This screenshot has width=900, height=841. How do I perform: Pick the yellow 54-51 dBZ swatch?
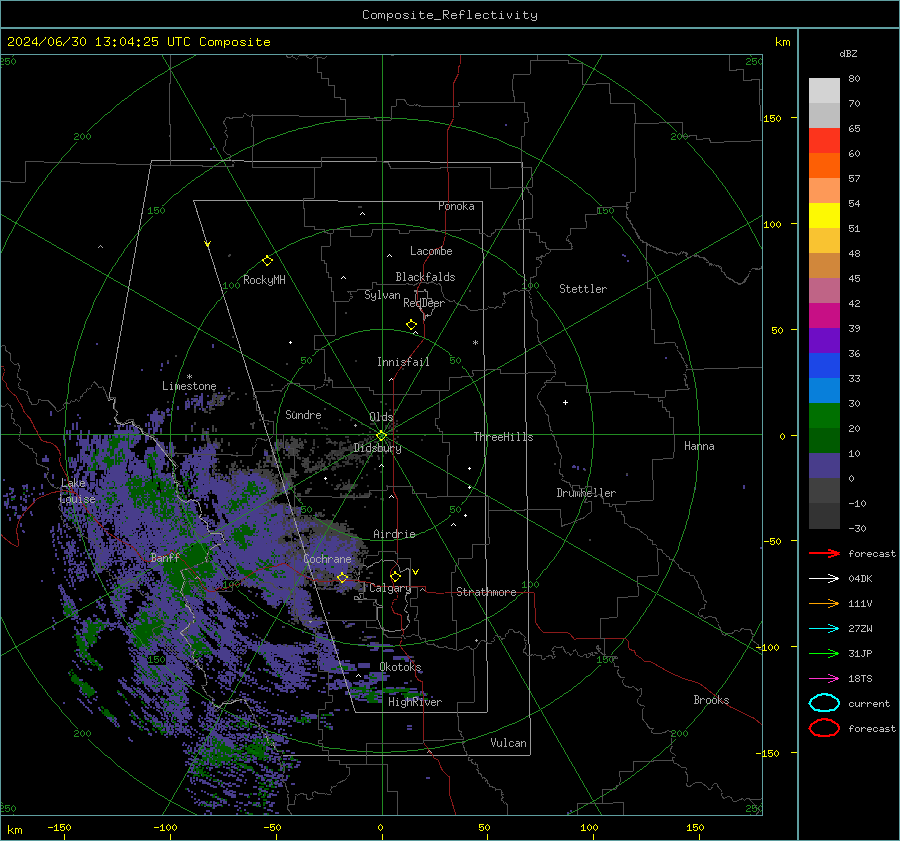(824, 216)
